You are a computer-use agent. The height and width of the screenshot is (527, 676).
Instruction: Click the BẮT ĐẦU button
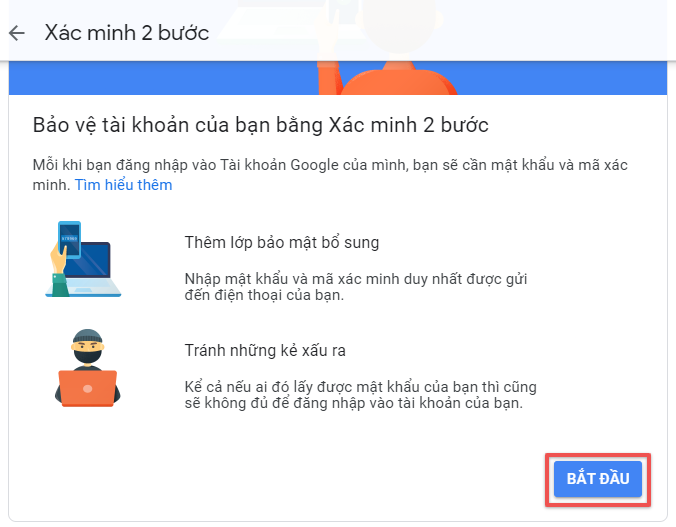(x=598, y=479)
